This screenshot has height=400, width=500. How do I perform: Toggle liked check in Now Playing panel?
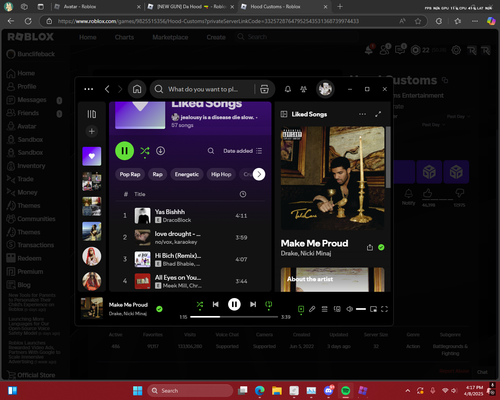coord(381,247)
